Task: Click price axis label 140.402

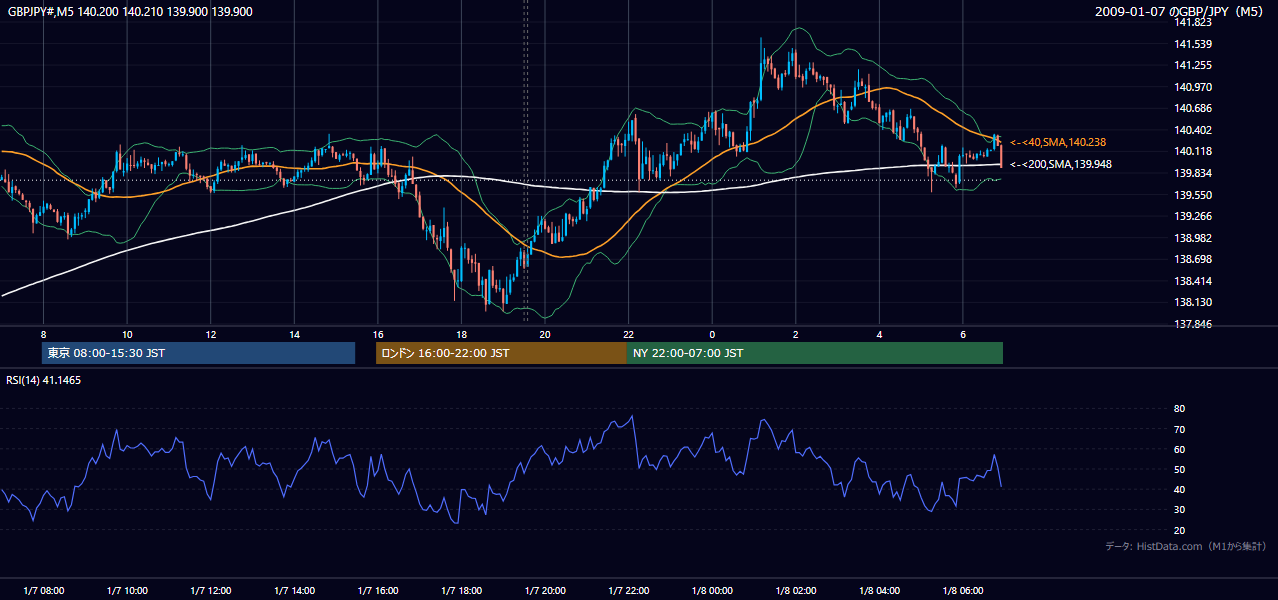Action: (1194, 130)
